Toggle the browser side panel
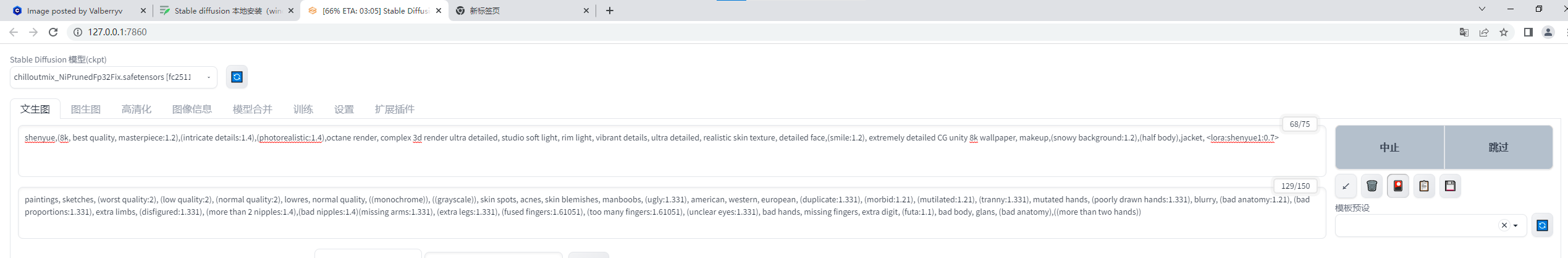The image size is (1568, 258). [x=1528, y=32]
